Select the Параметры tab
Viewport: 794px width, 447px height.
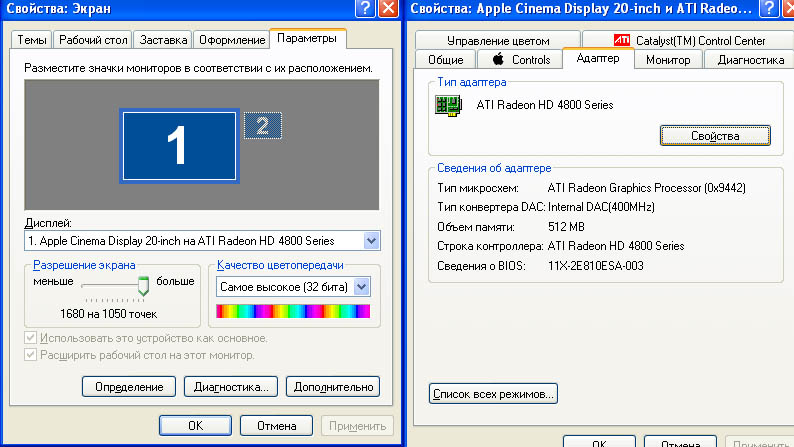coord(307,38)
